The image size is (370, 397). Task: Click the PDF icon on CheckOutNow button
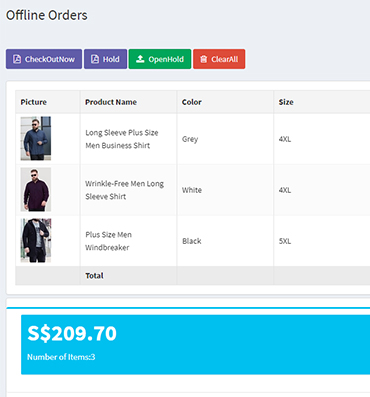(x=17, y=59)
